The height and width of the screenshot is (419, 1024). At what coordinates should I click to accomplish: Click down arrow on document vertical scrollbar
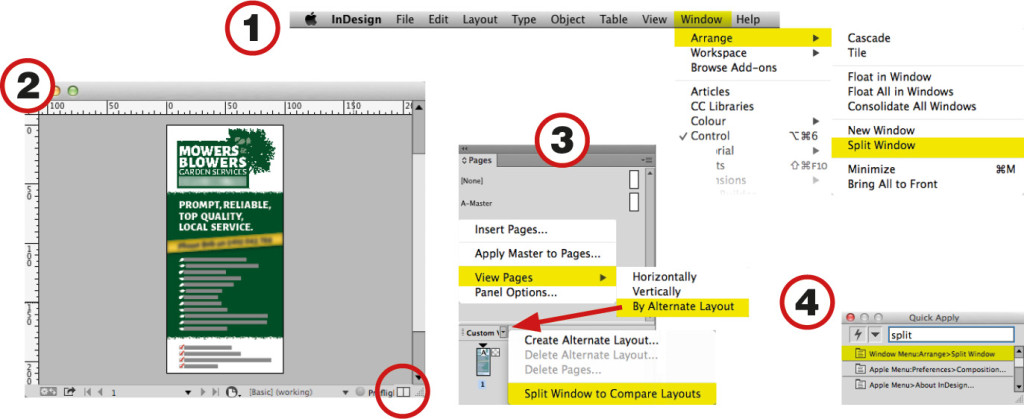419,377
